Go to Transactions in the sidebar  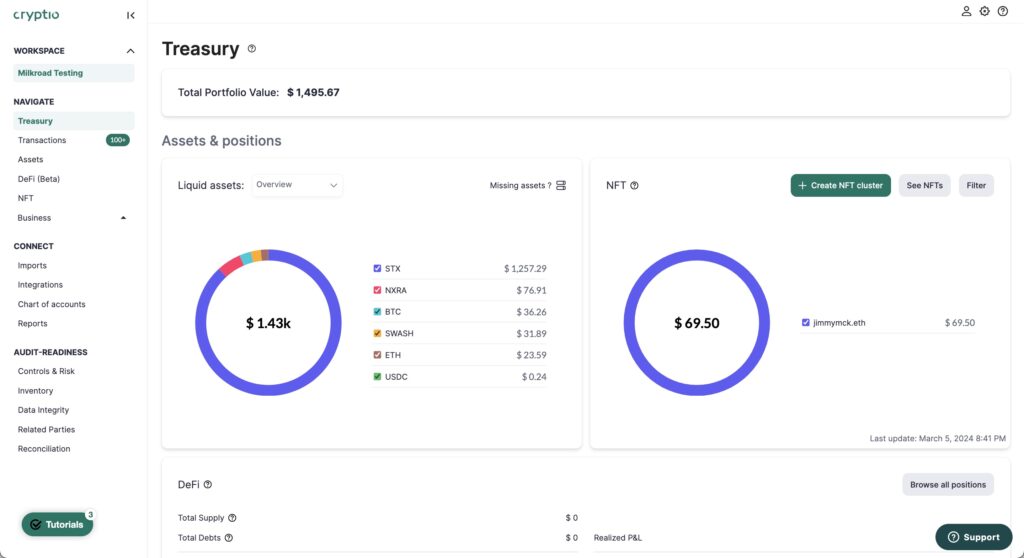click(42, 141)
